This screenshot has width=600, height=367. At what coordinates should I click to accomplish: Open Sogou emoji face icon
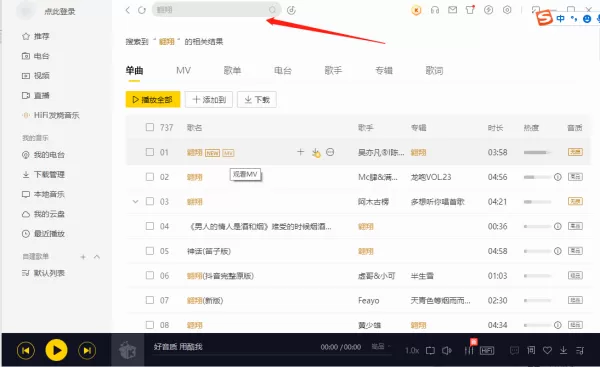[587, 19]
